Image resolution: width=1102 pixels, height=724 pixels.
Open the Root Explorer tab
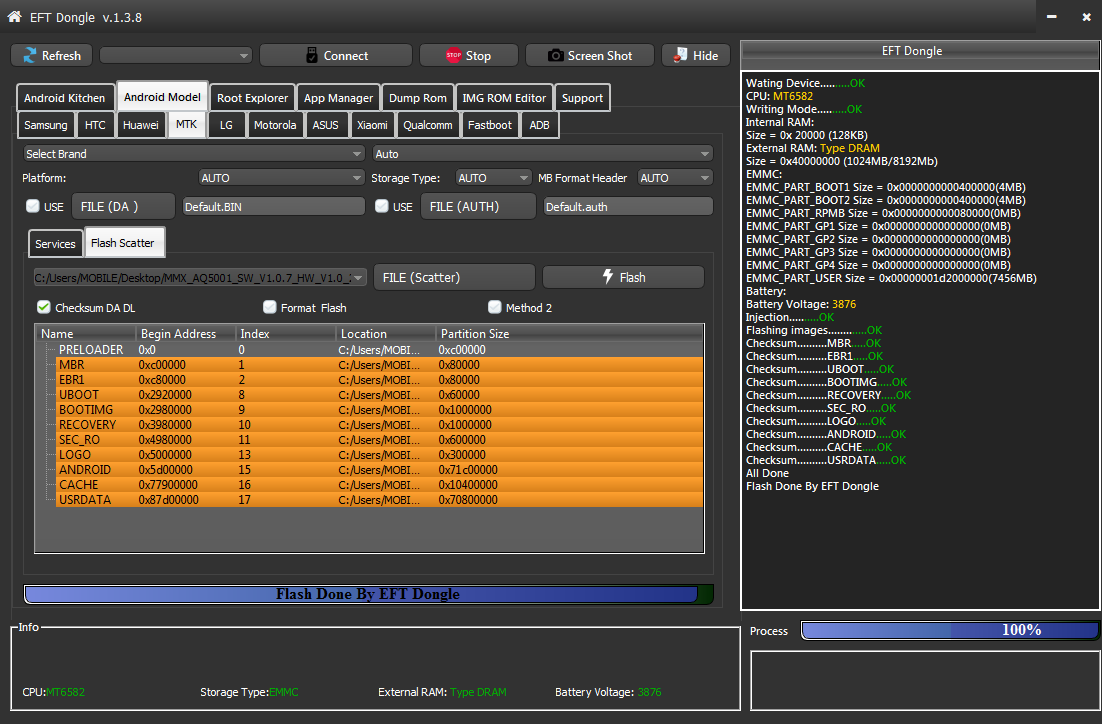[252, 98]
